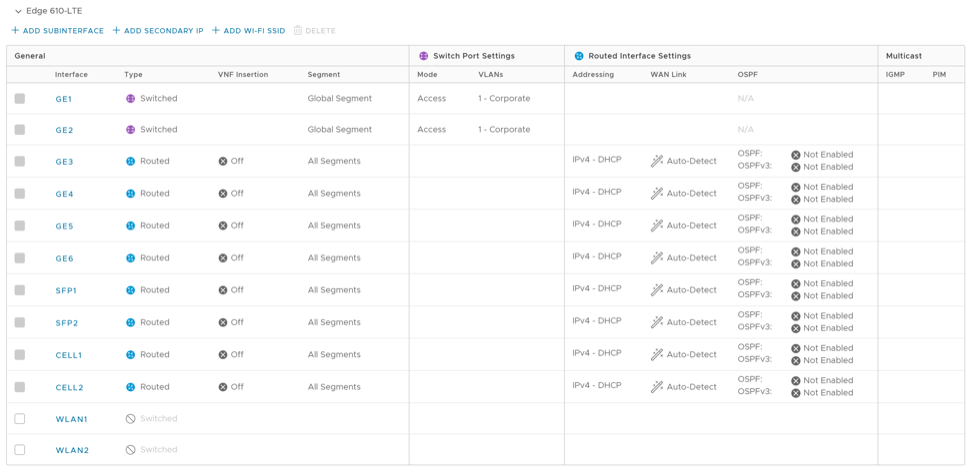Click the blue Routed icon in GE3 row

tap(130, 161)
